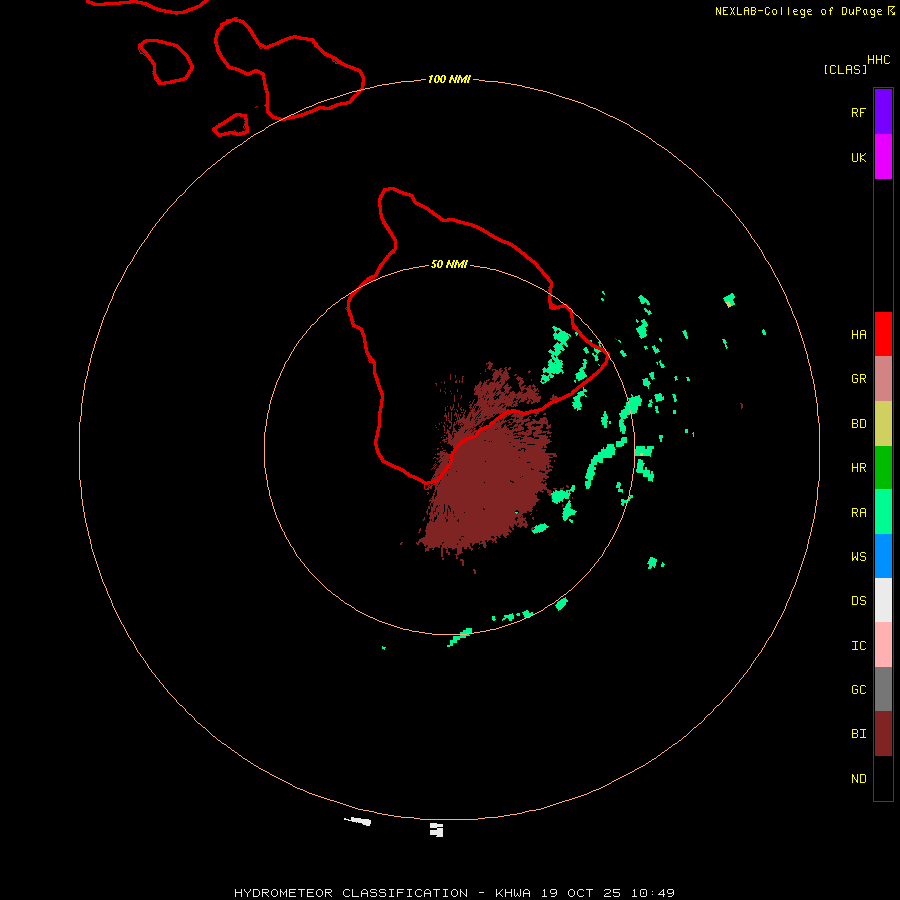Click the HR dark green swatch
Screen dimensions: 900x900
(x=883, y=468)
